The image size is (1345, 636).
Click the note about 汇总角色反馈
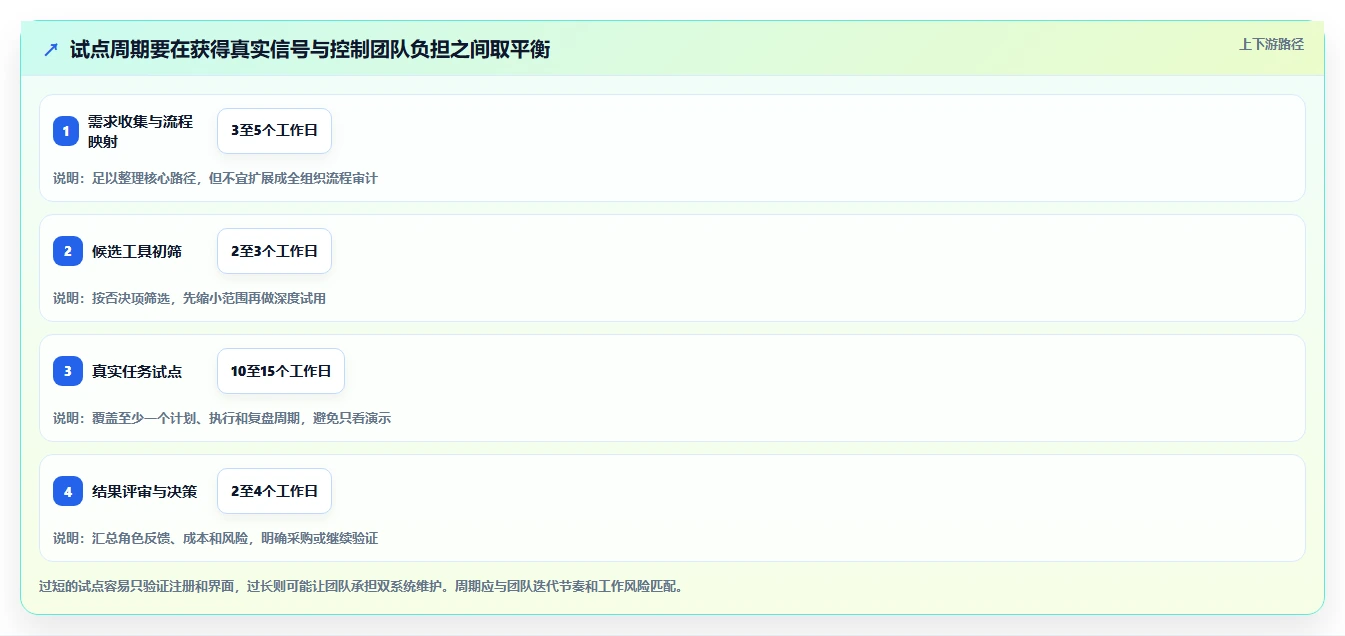coord(215,538)
